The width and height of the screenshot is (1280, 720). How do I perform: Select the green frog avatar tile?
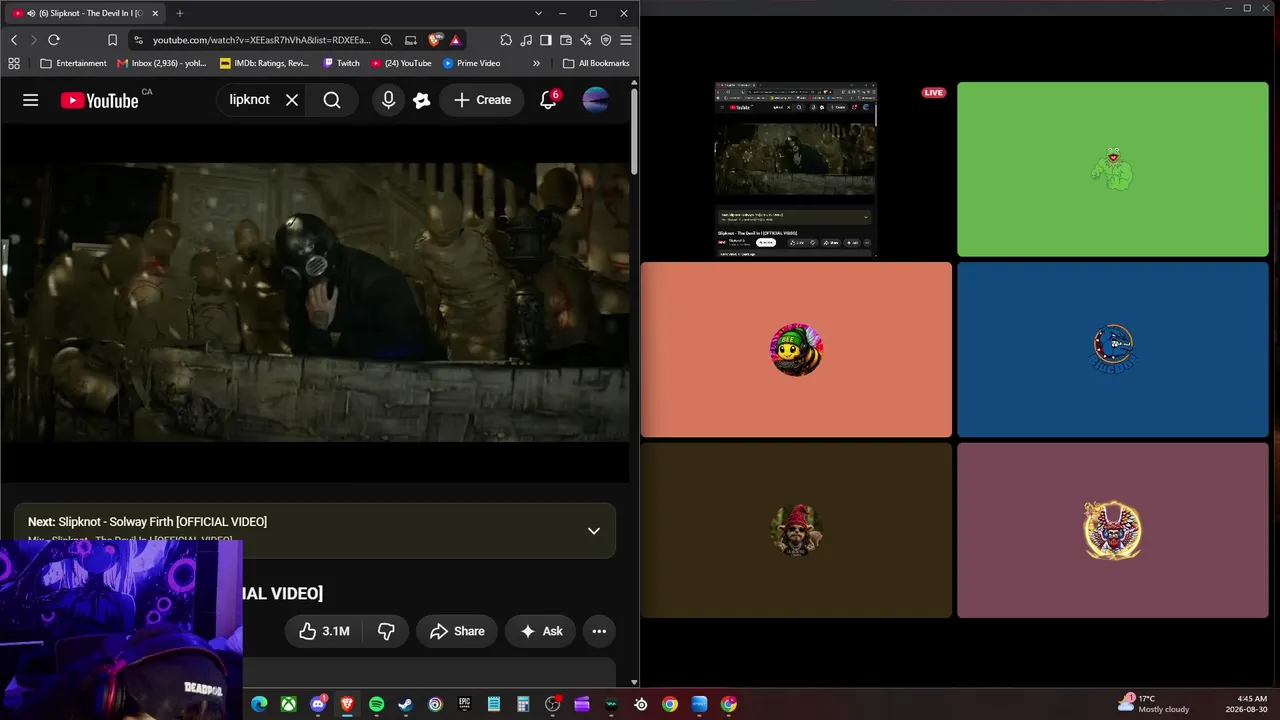click(1113, 170)
